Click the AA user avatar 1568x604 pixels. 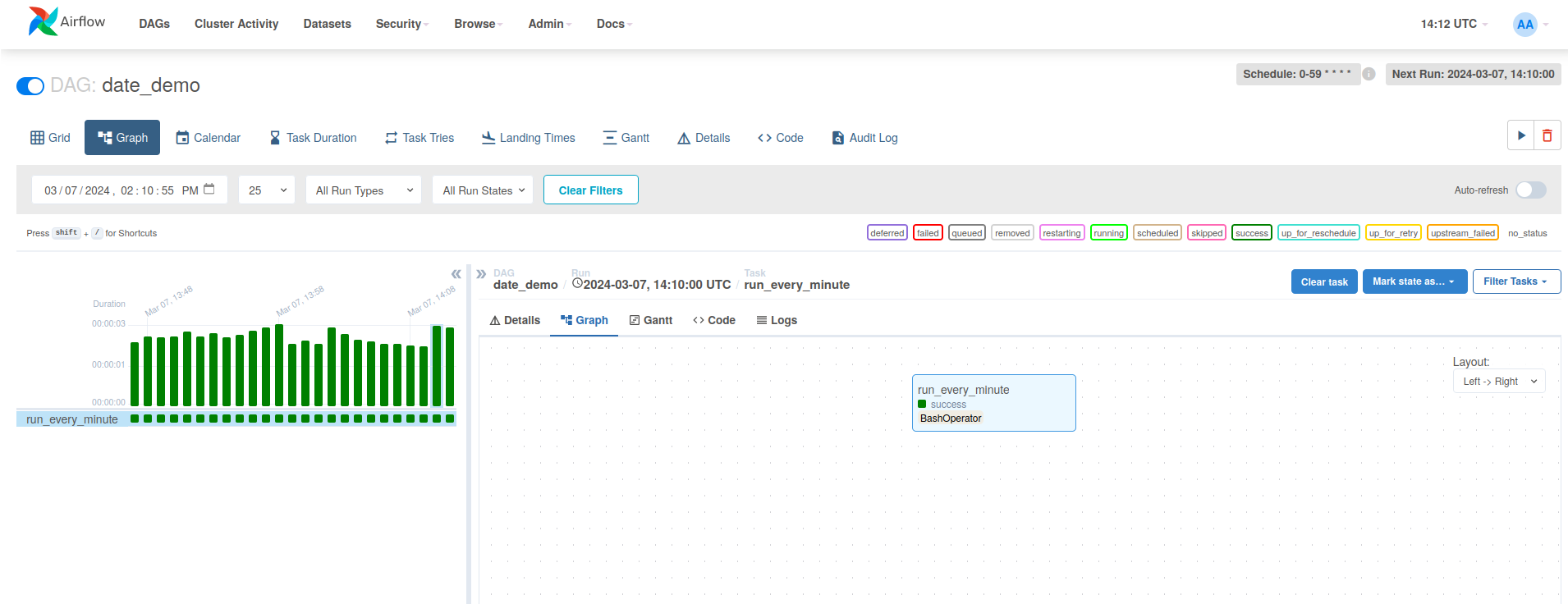click(1524, 24)
